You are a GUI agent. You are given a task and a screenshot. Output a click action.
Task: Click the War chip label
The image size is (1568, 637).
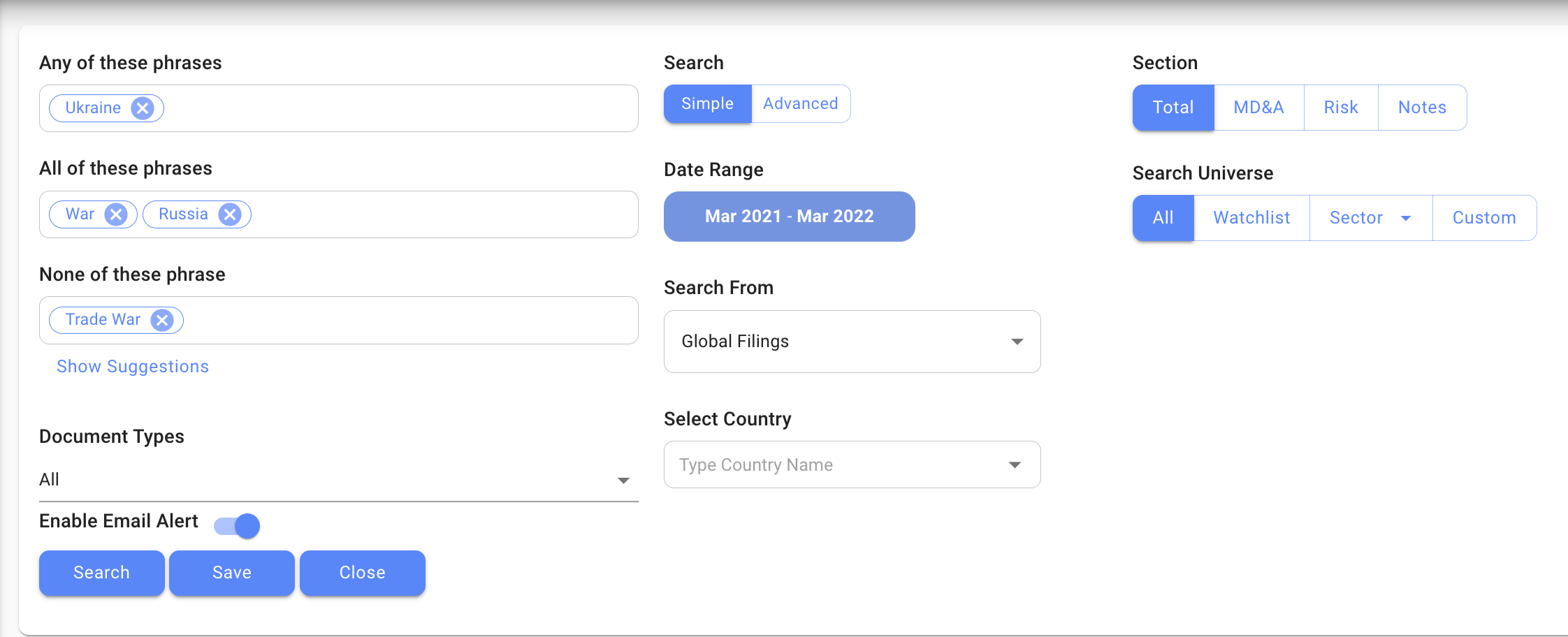tap(80, 214)
